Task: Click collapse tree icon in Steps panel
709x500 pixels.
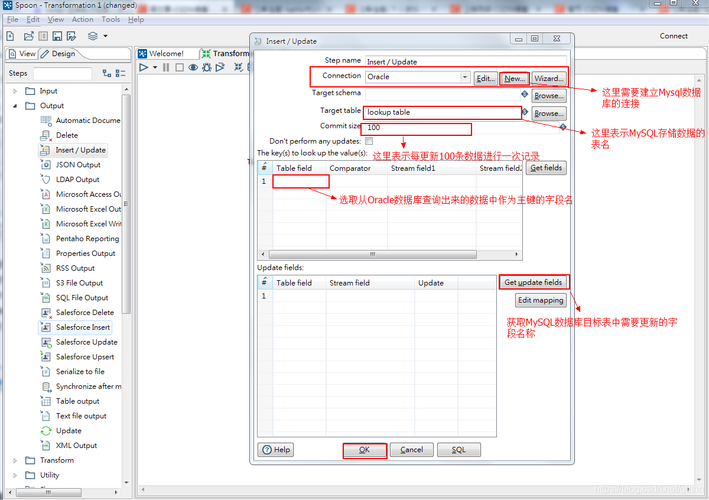Action: (x=121, y=73)
